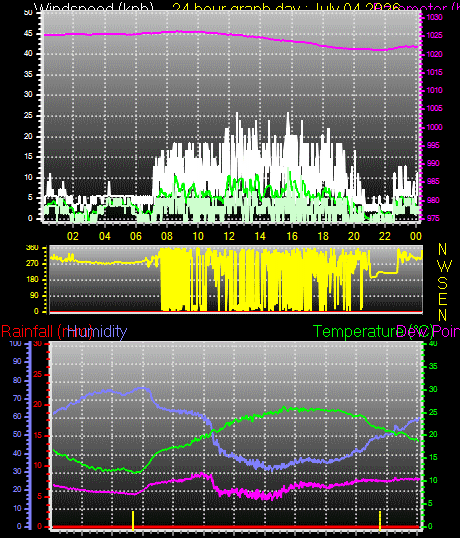Click the '980' value on the barometer axis
Image resolution: width=460 pixels, height=538 pixels.
coord(433,200)
